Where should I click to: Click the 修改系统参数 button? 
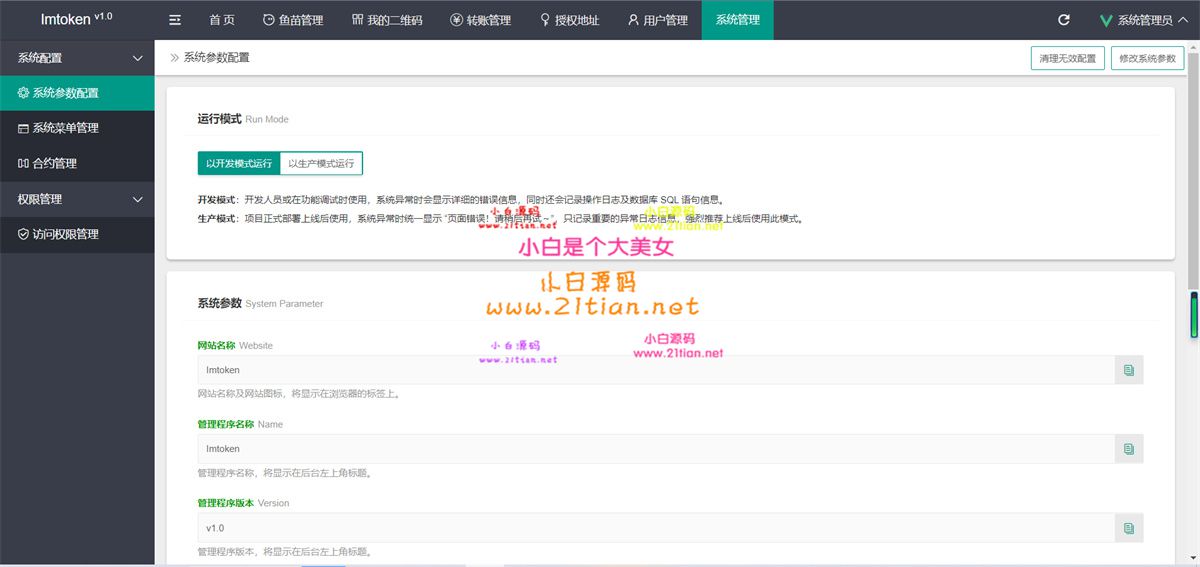click(1147, 58)
